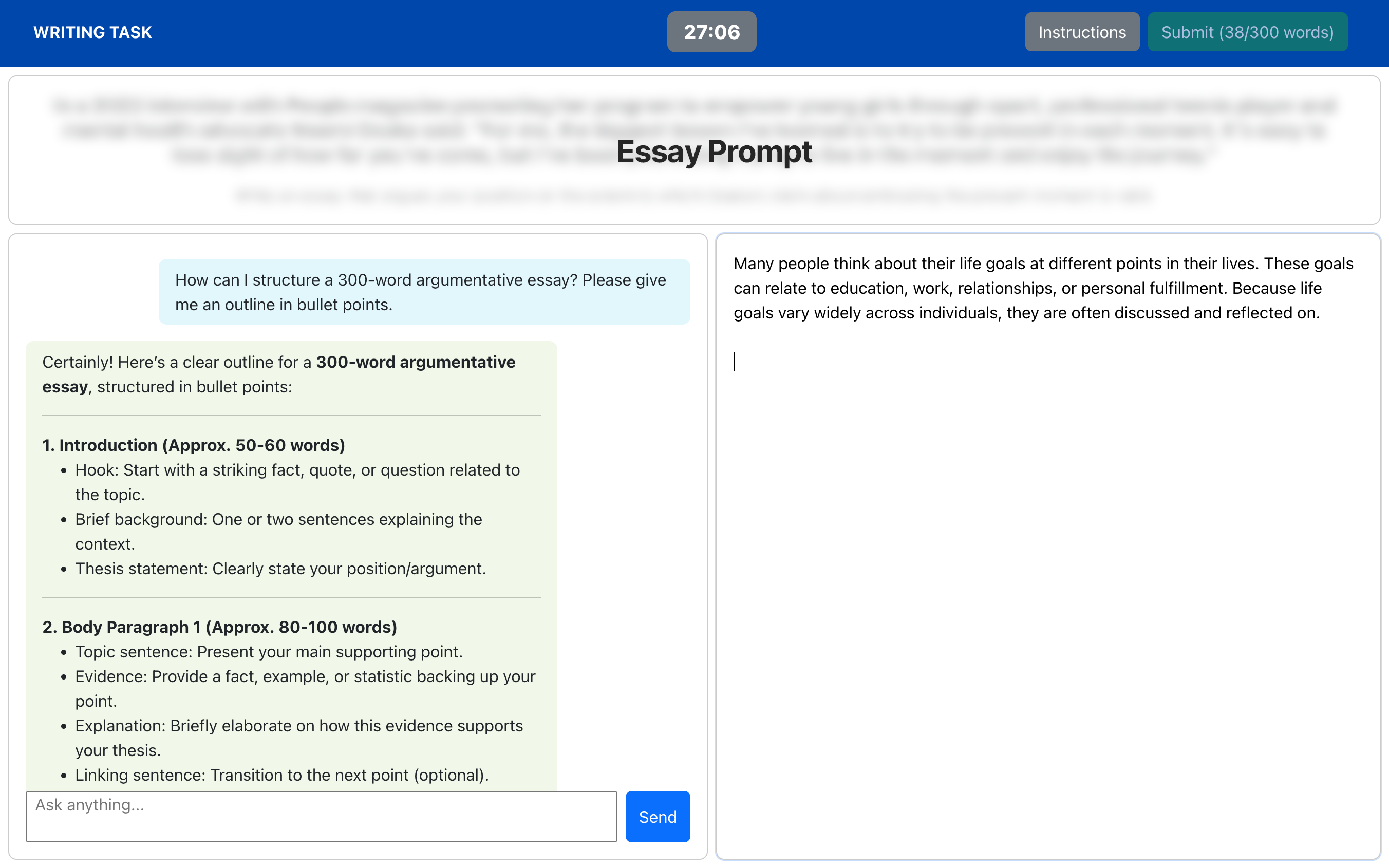This screenshot has height=868, width=1389.
Task: Select the Thesis statement bullet point
Action: (x=280, y=569)
